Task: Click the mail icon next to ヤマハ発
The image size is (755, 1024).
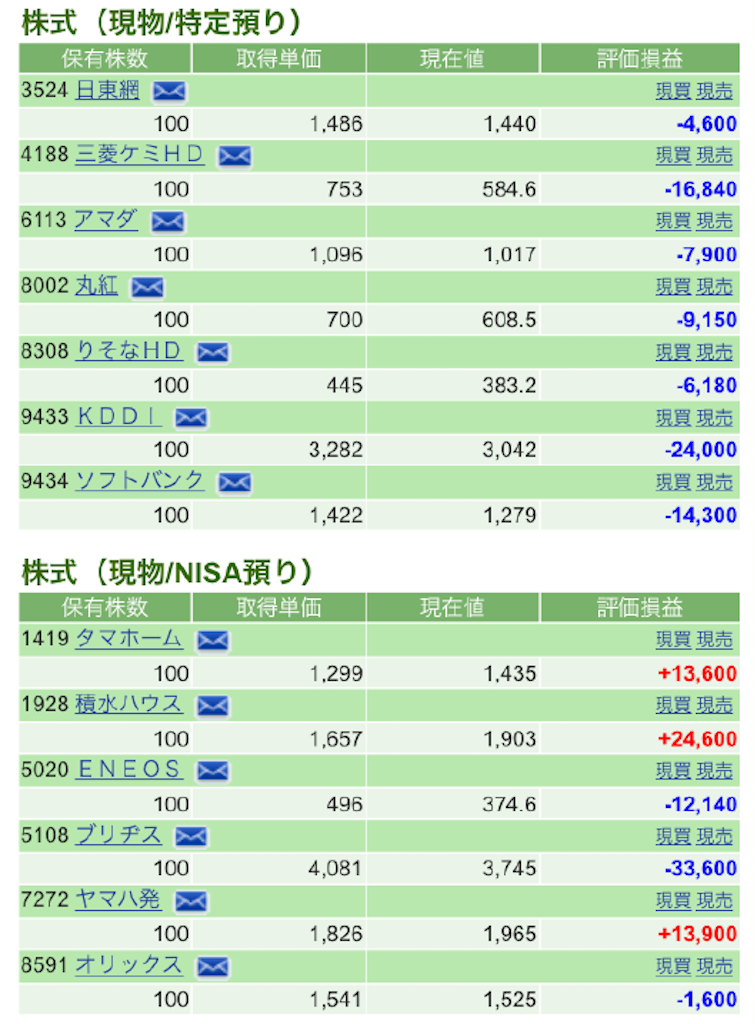Action: (x=191, y=903)
